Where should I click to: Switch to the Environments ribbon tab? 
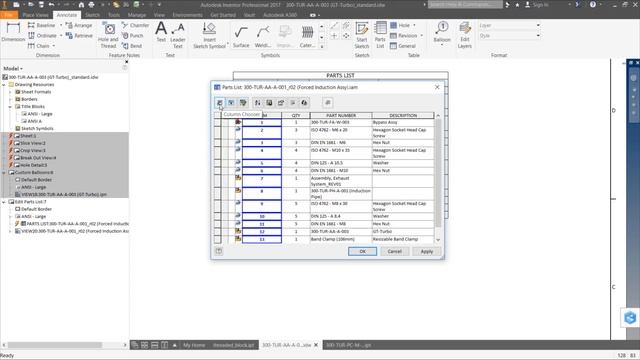coord(188,15)
